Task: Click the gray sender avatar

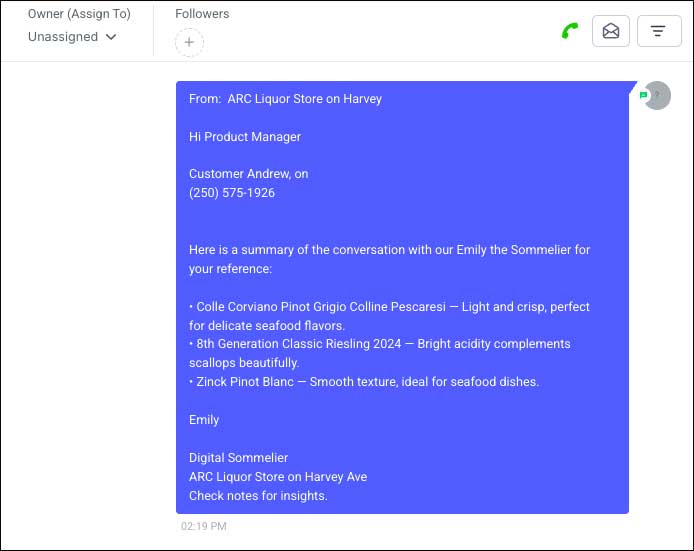Action: pos(658,95)
